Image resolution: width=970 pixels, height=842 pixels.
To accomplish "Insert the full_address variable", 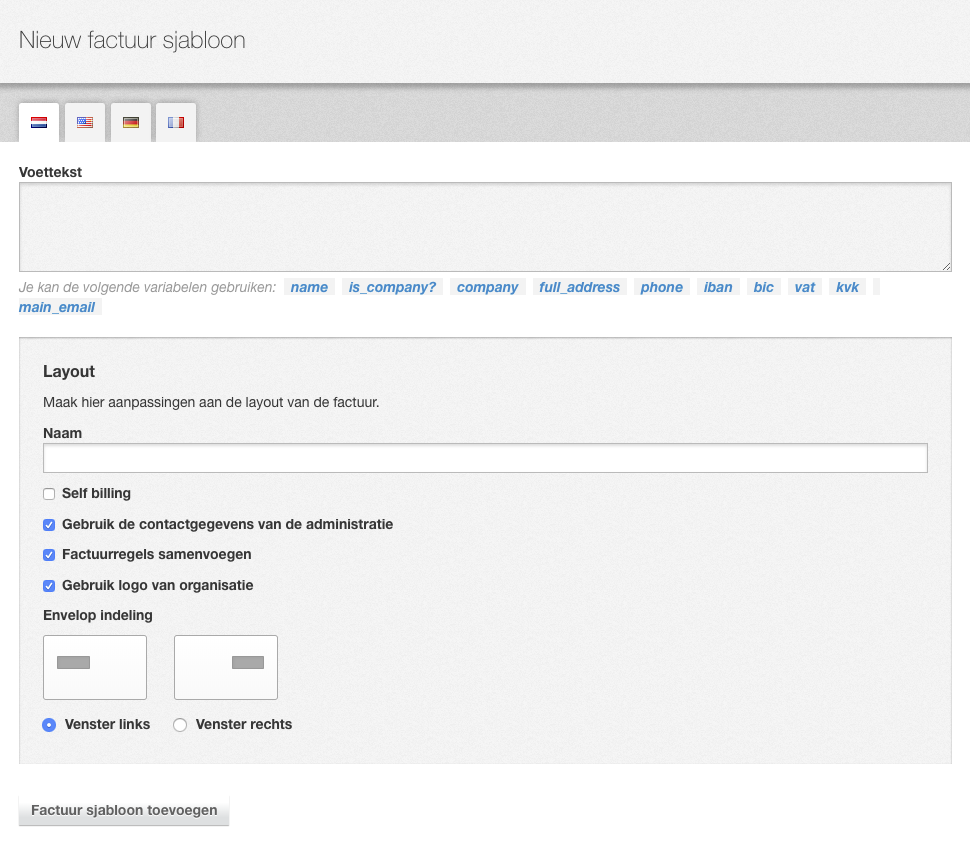I will pyautogui.click(x=580, y=287).
